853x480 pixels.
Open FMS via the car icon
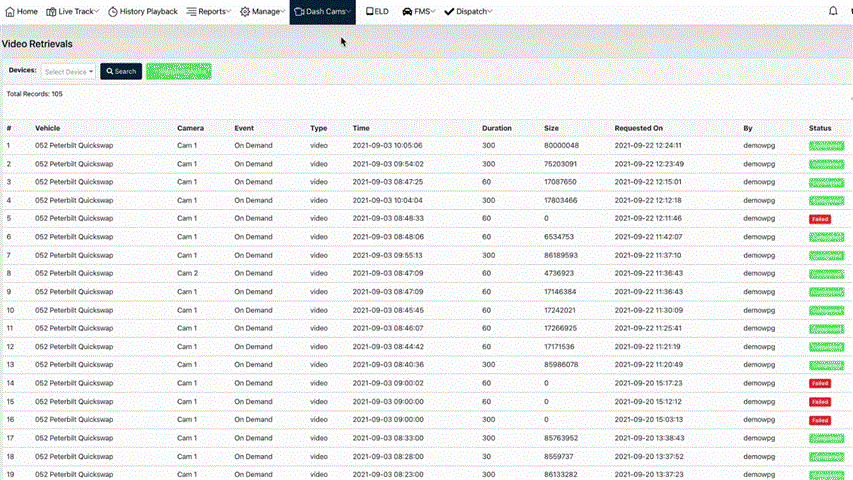[407, 11]
